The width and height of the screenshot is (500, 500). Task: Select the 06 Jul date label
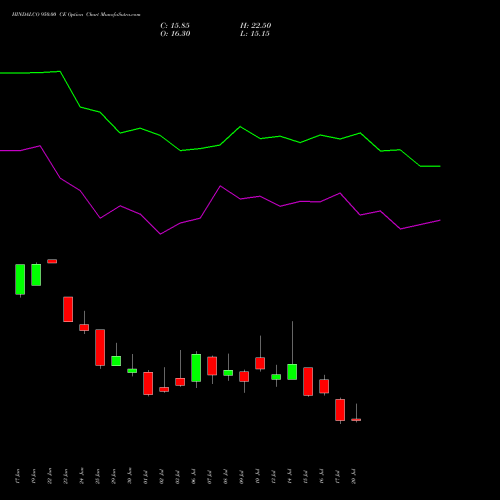193,476
